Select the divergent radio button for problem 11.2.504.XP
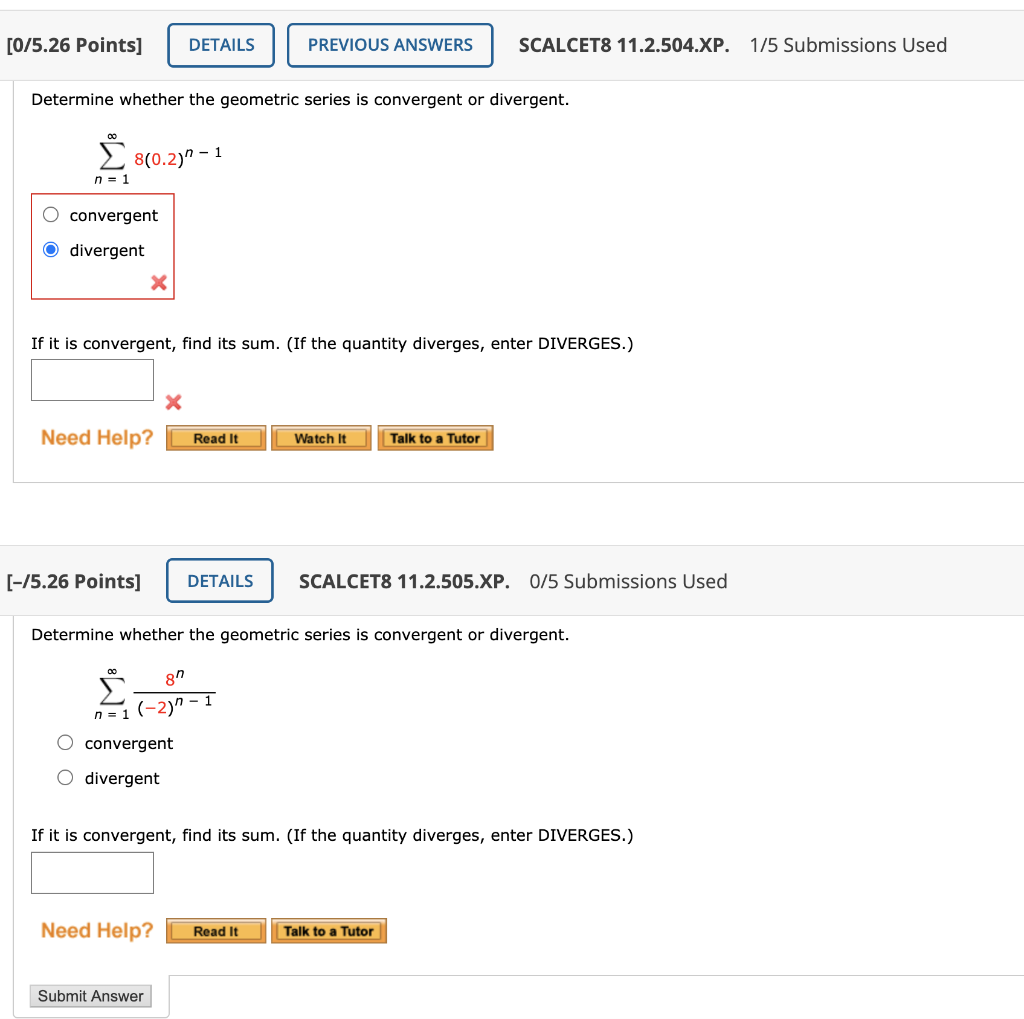The width and height of the screenshot is (1024, 1019). [x=50, y=249]
